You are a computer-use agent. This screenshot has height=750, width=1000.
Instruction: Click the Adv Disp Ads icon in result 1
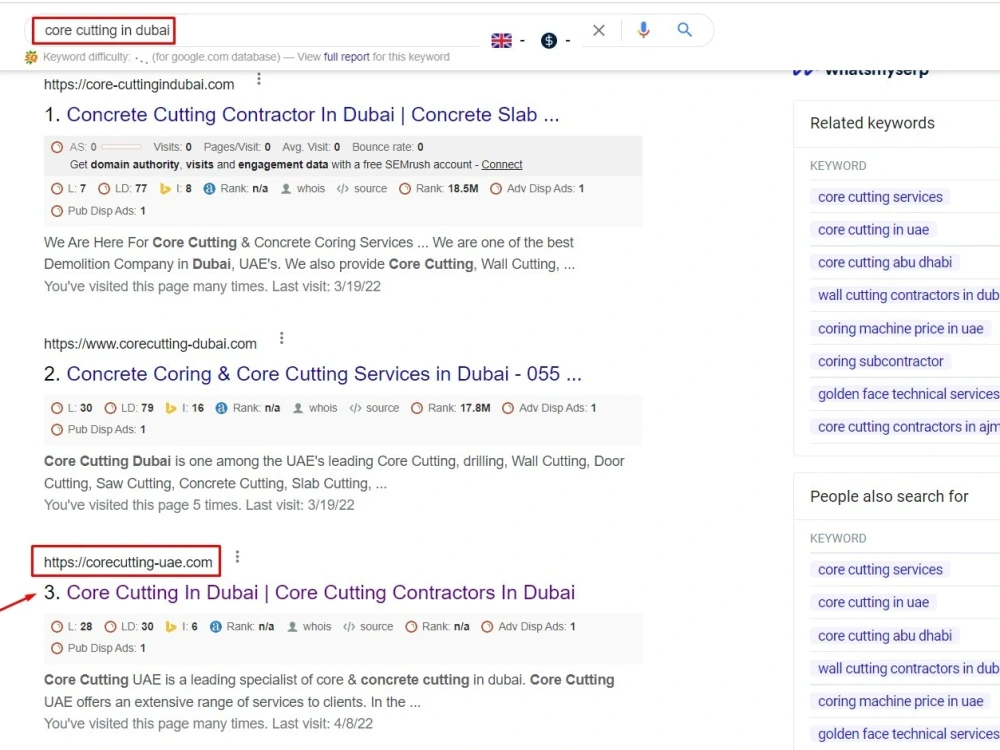496,189
